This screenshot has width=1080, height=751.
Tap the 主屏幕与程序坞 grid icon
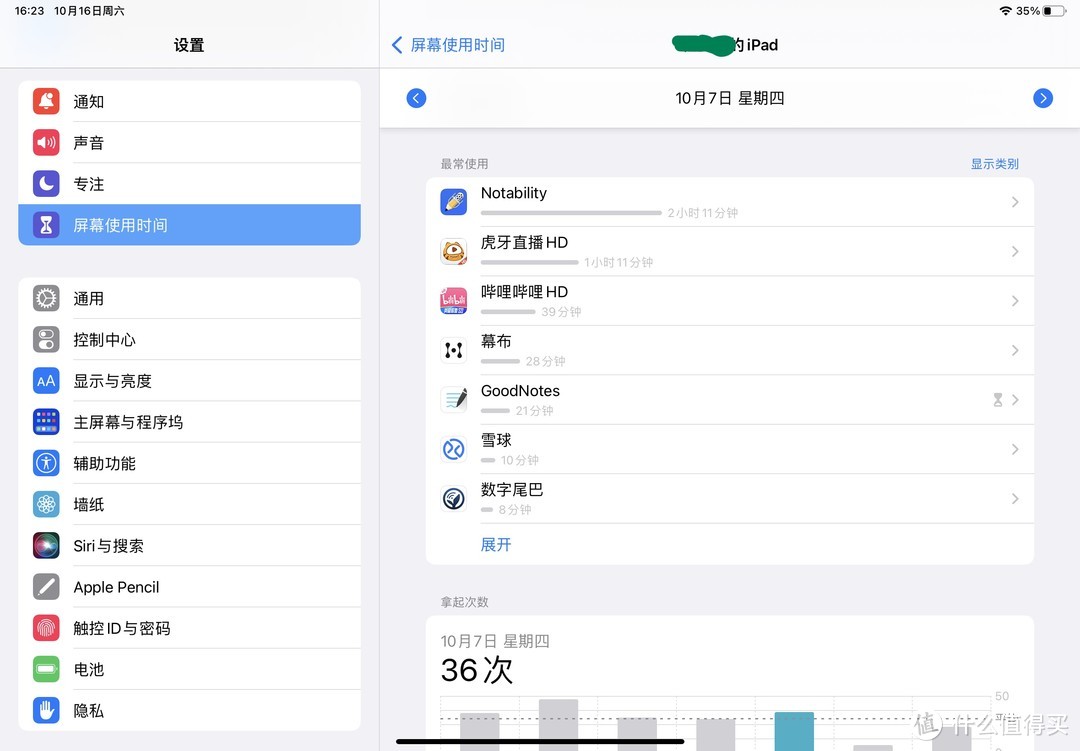click(46, 422)
